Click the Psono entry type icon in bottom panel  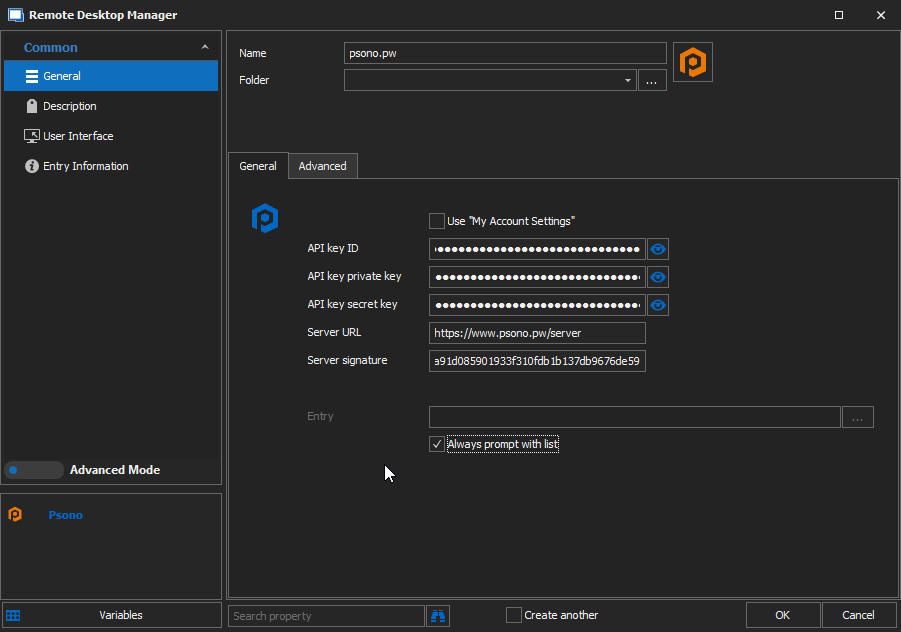[15, 514]
